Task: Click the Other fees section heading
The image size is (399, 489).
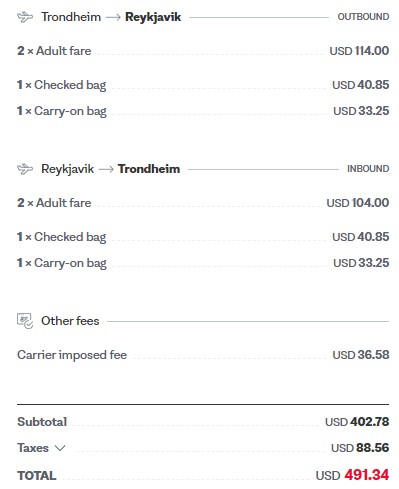Action: point(70,321)
